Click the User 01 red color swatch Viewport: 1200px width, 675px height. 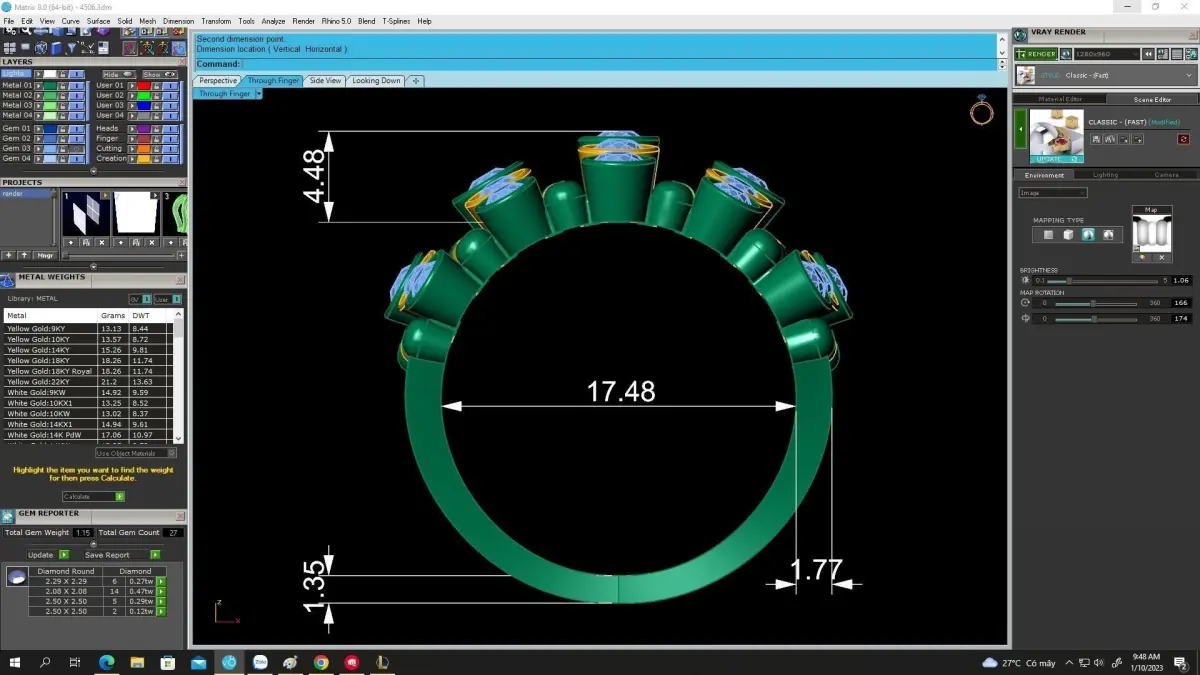pos(144,85)
